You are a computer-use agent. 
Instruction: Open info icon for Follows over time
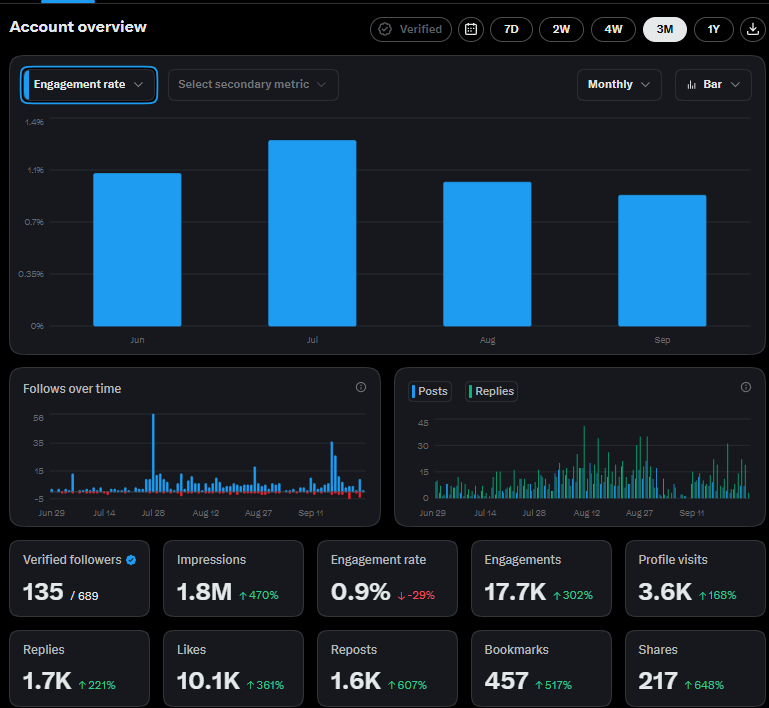361,387
